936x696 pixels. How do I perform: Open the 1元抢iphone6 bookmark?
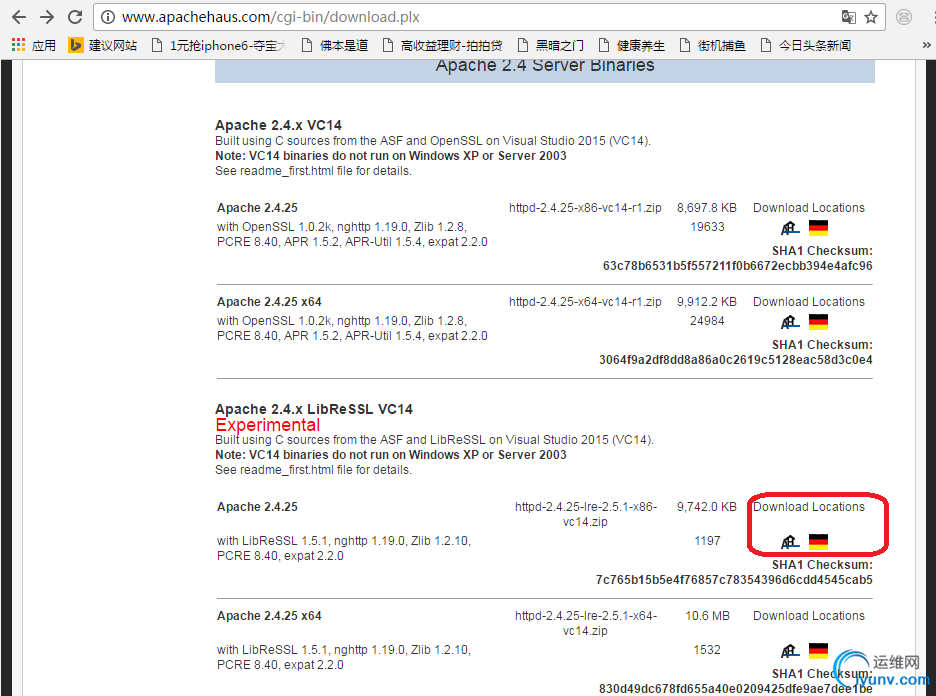click(x=219, y=45)
